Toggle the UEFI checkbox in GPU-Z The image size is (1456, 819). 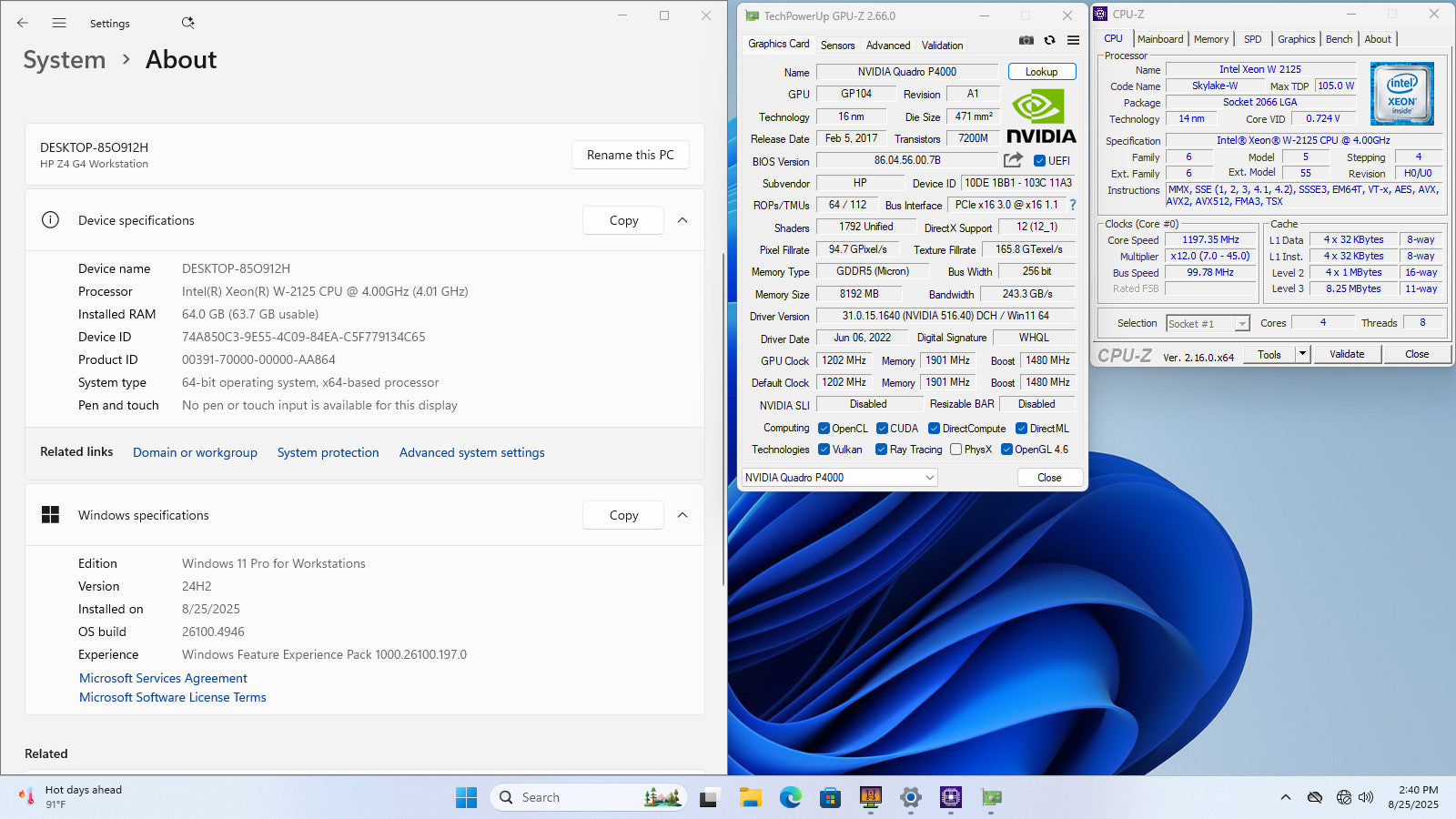click(x=1039, y=161)
